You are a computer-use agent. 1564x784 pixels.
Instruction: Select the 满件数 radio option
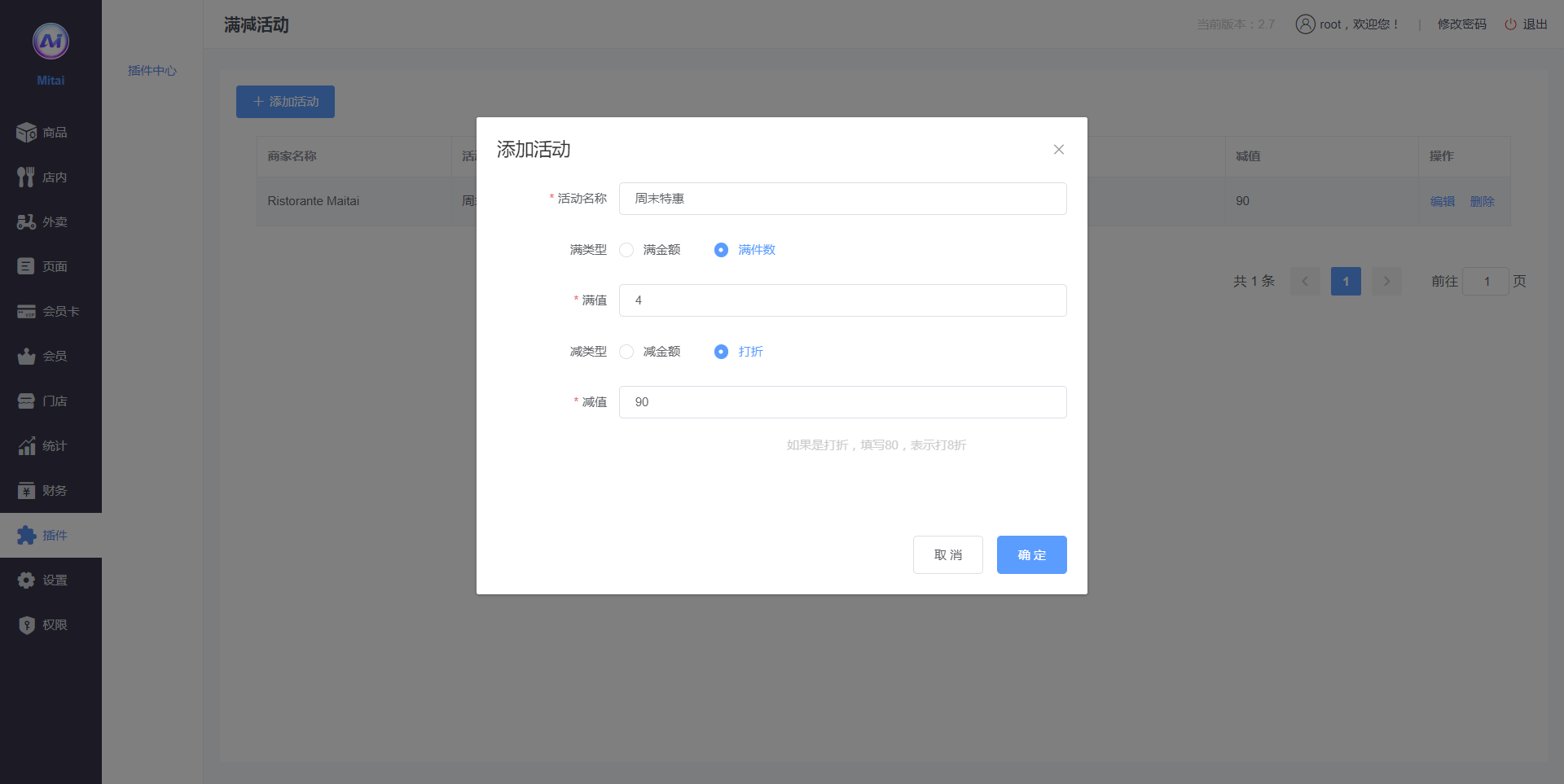click(x=721, y=250)
